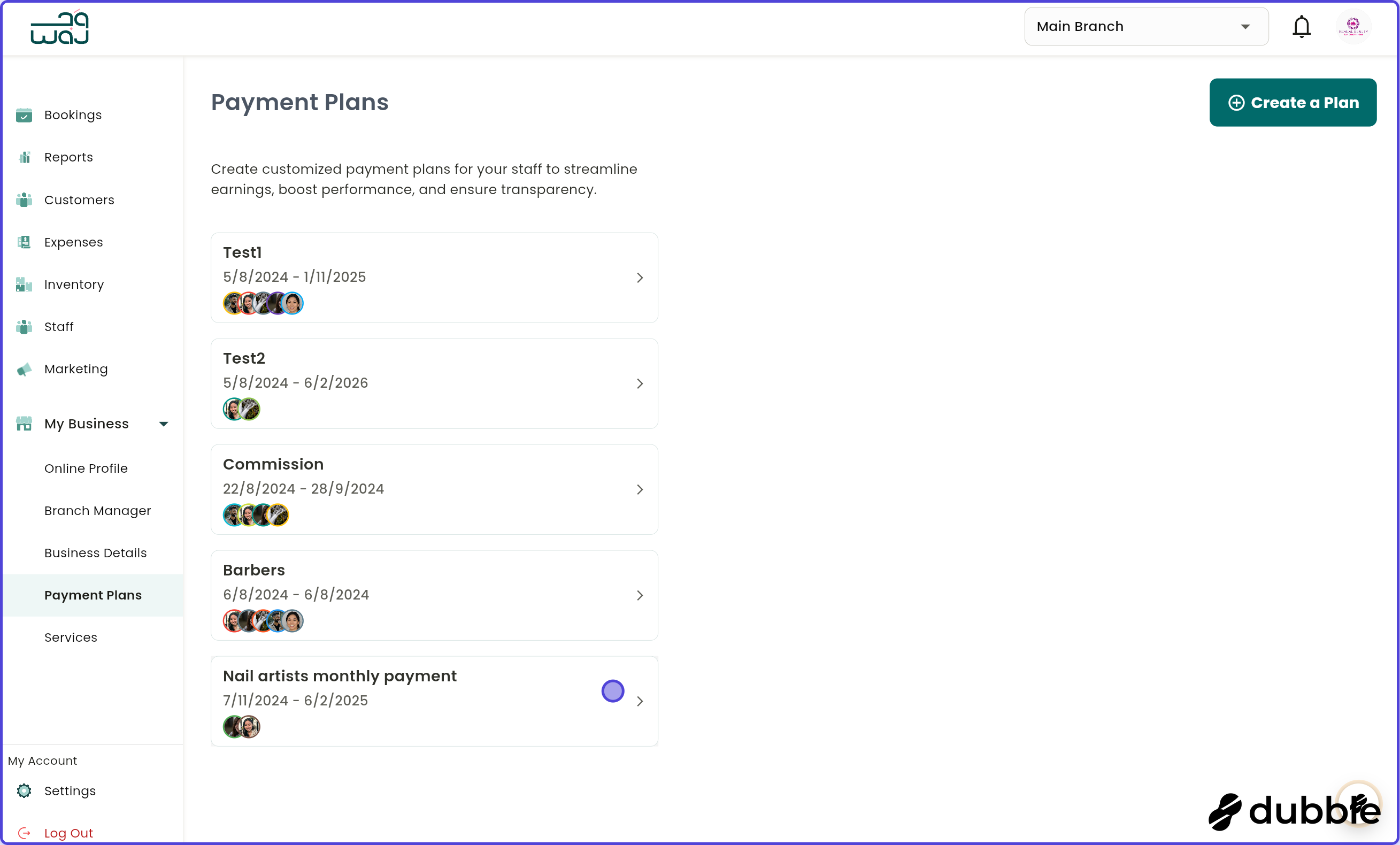Switch to the Payment Plans section

[x=93, y=595]
